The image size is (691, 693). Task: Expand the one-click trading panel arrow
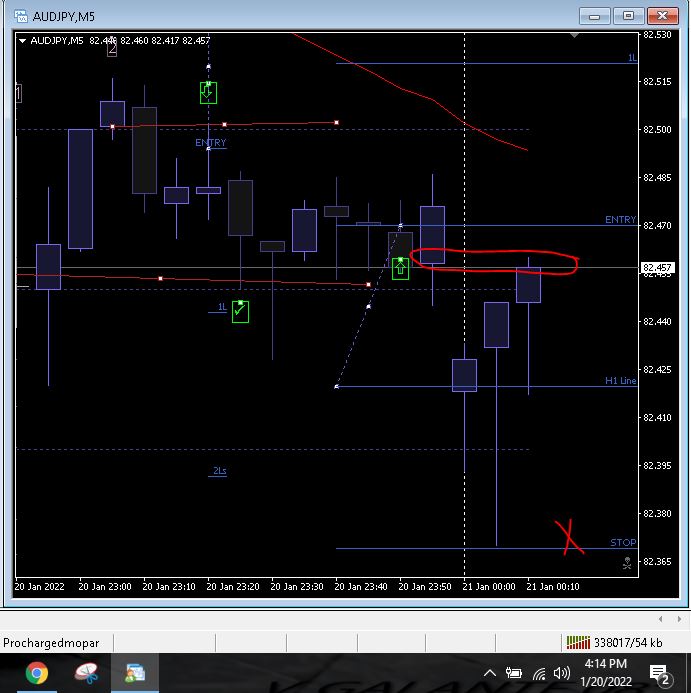click(x=22, y=41)
